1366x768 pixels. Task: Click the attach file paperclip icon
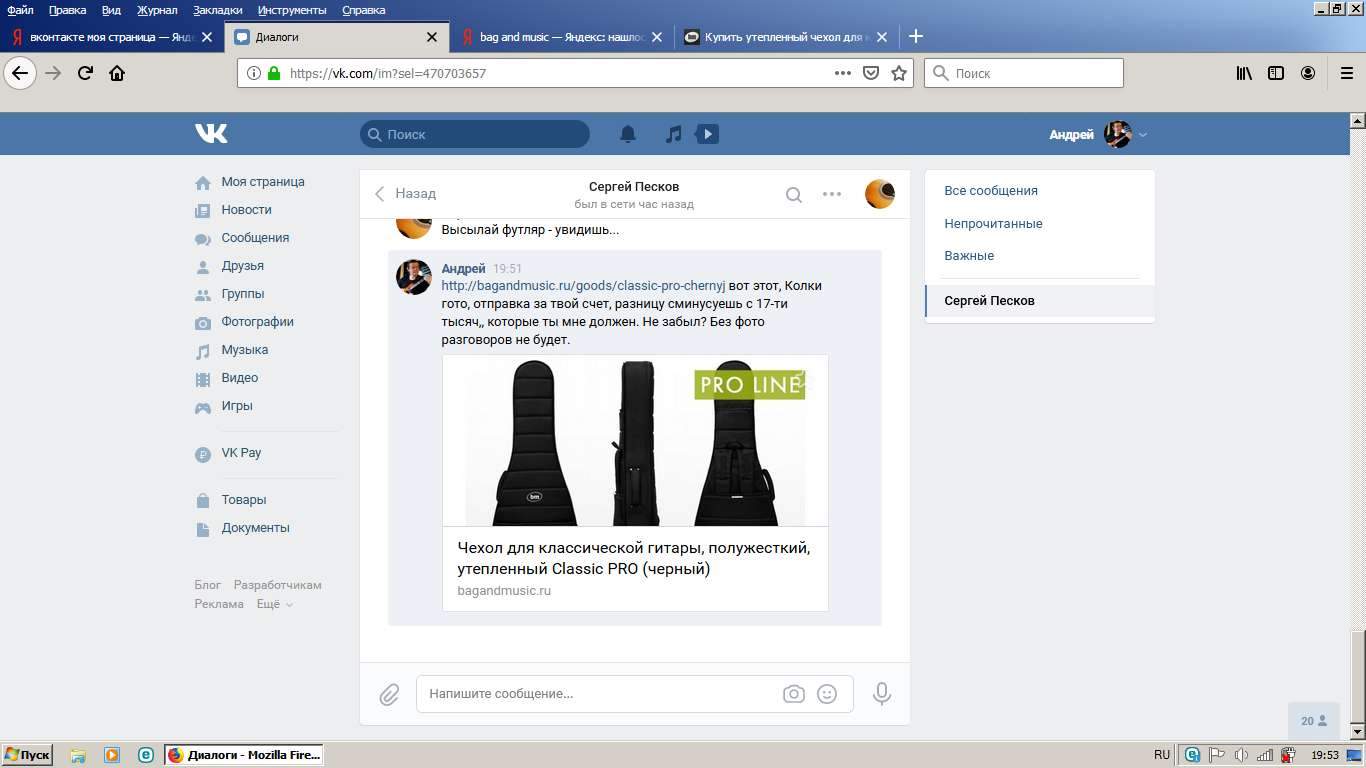click(x=389, y=694)
